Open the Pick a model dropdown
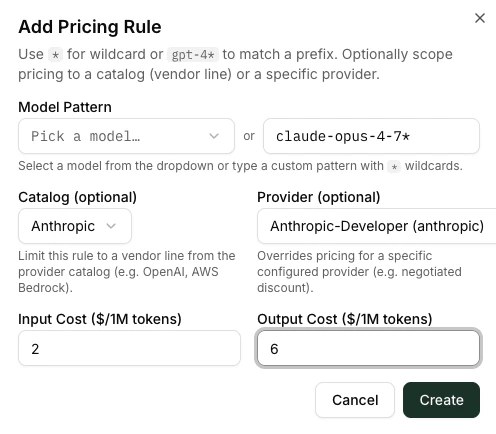The image size is (496, 434). (126, 136)
